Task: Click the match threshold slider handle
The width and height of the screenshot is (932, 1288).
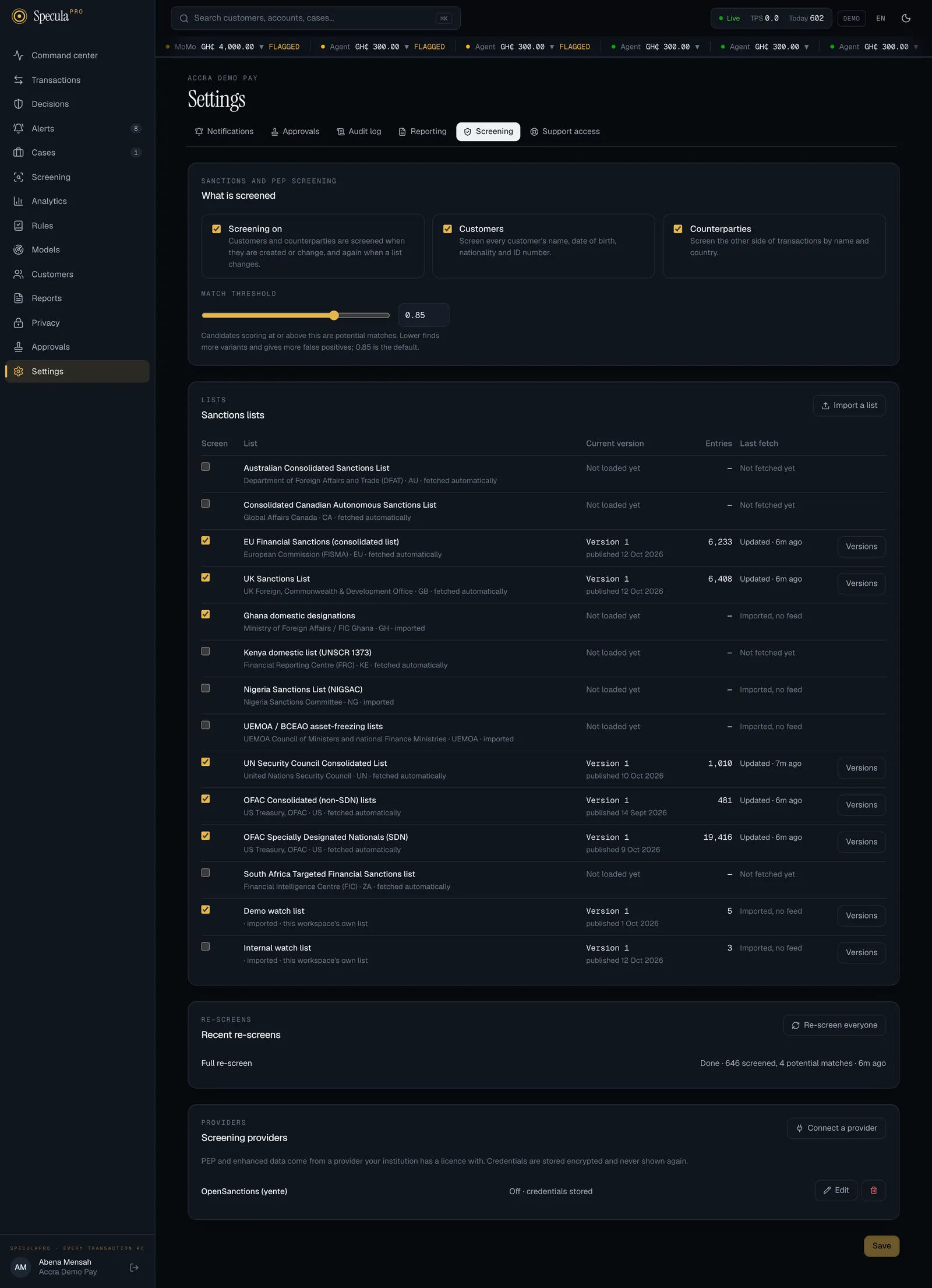Action: pos(334,315)
